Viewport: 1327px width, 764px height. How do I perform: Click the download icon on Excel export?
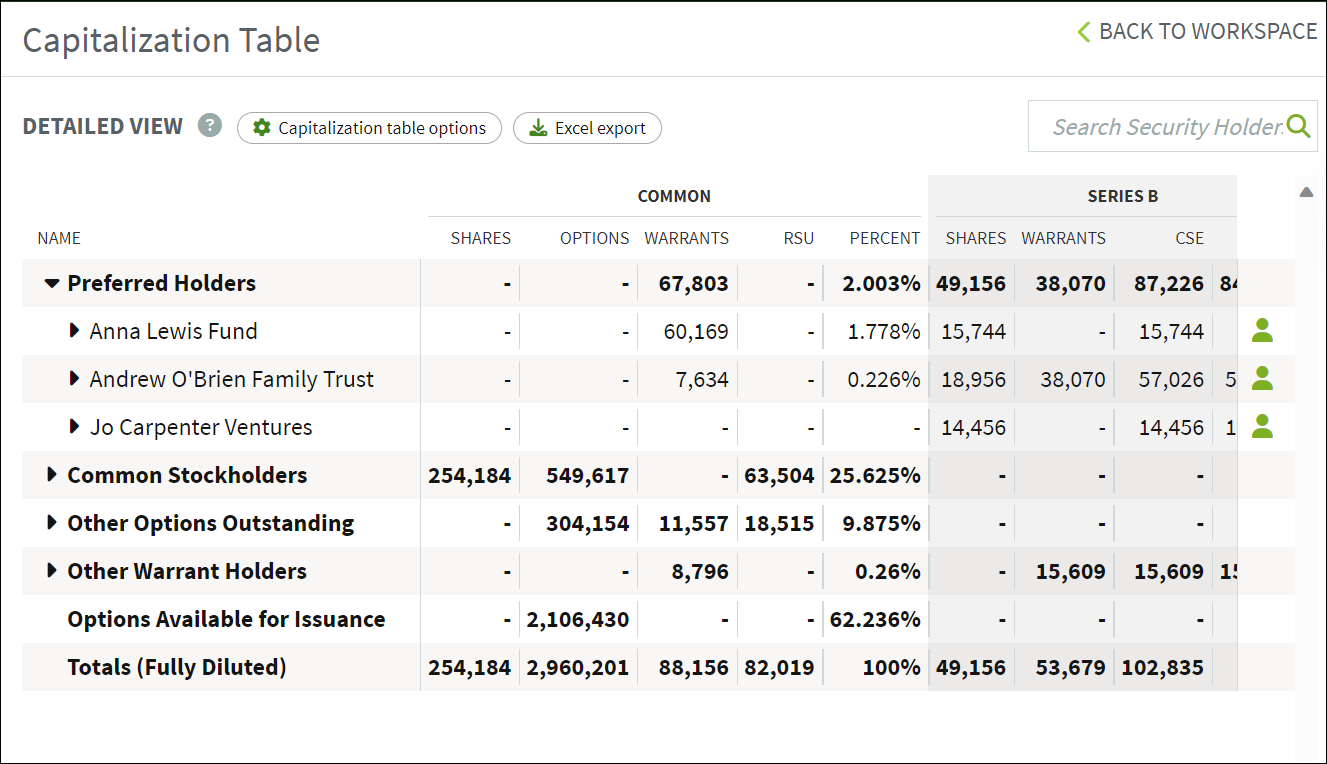(x=538, y=128)
